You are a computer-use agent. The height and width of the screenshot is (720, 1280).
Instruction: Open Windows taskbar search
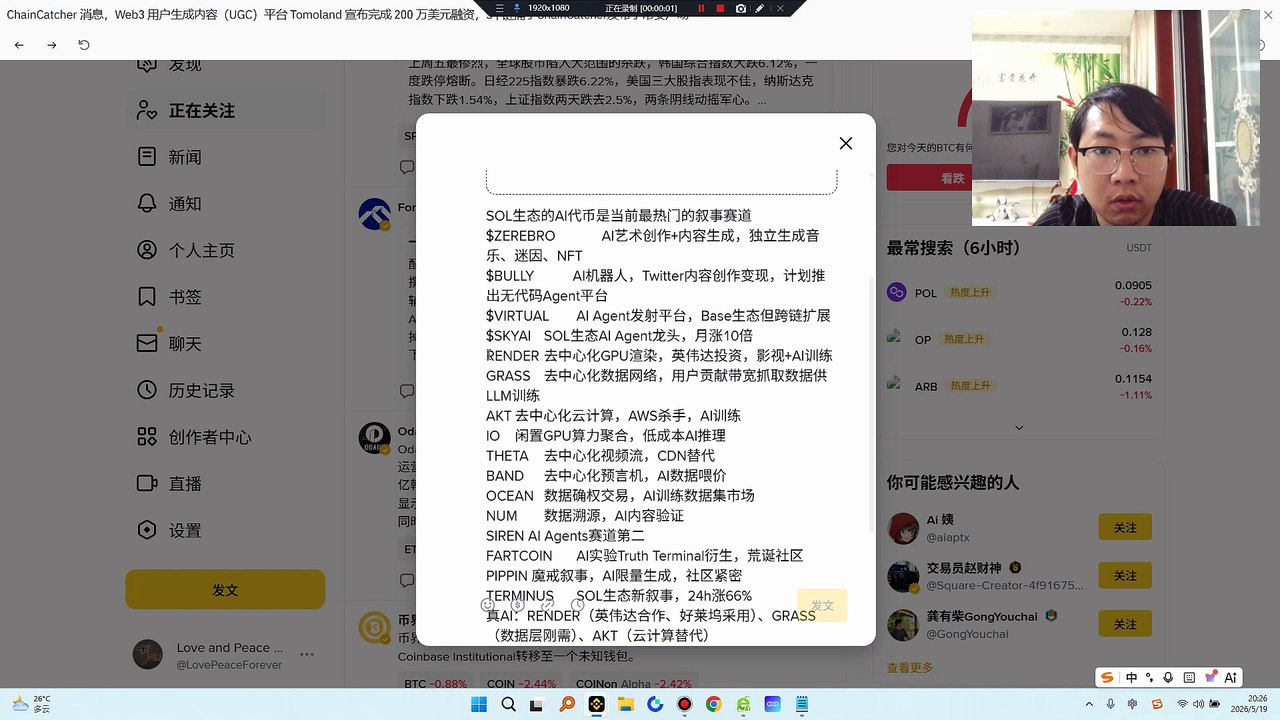tap(508, 704)
